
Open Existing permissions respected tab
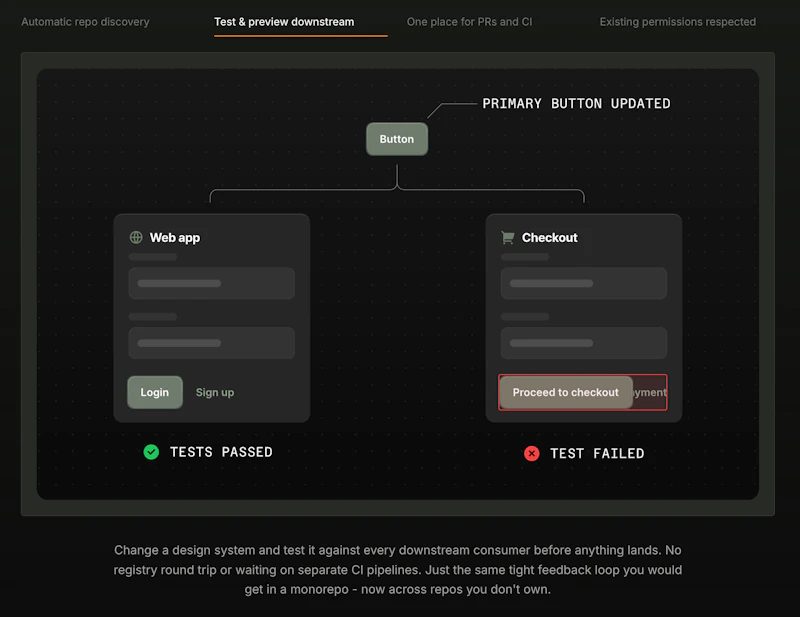678,22
